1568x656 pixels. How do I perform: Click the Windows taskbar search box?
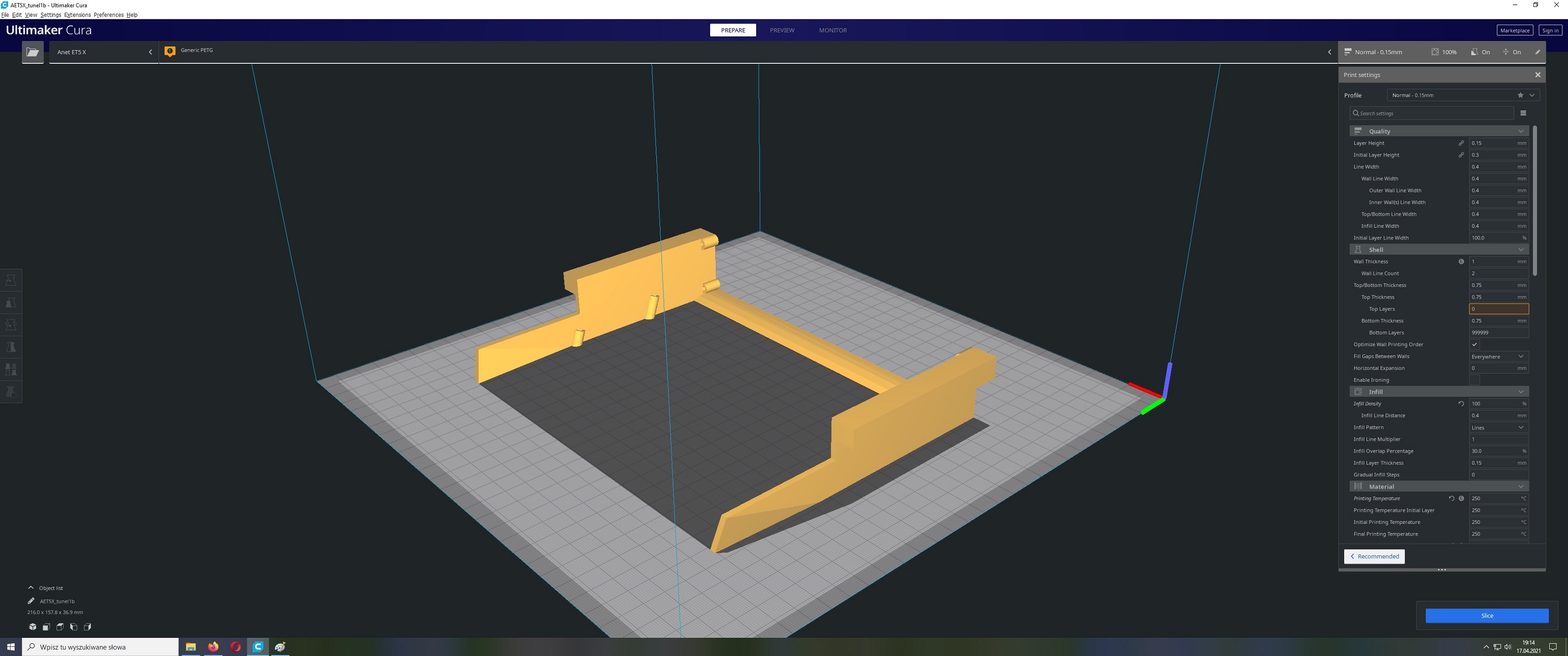[x=100, y=647]
